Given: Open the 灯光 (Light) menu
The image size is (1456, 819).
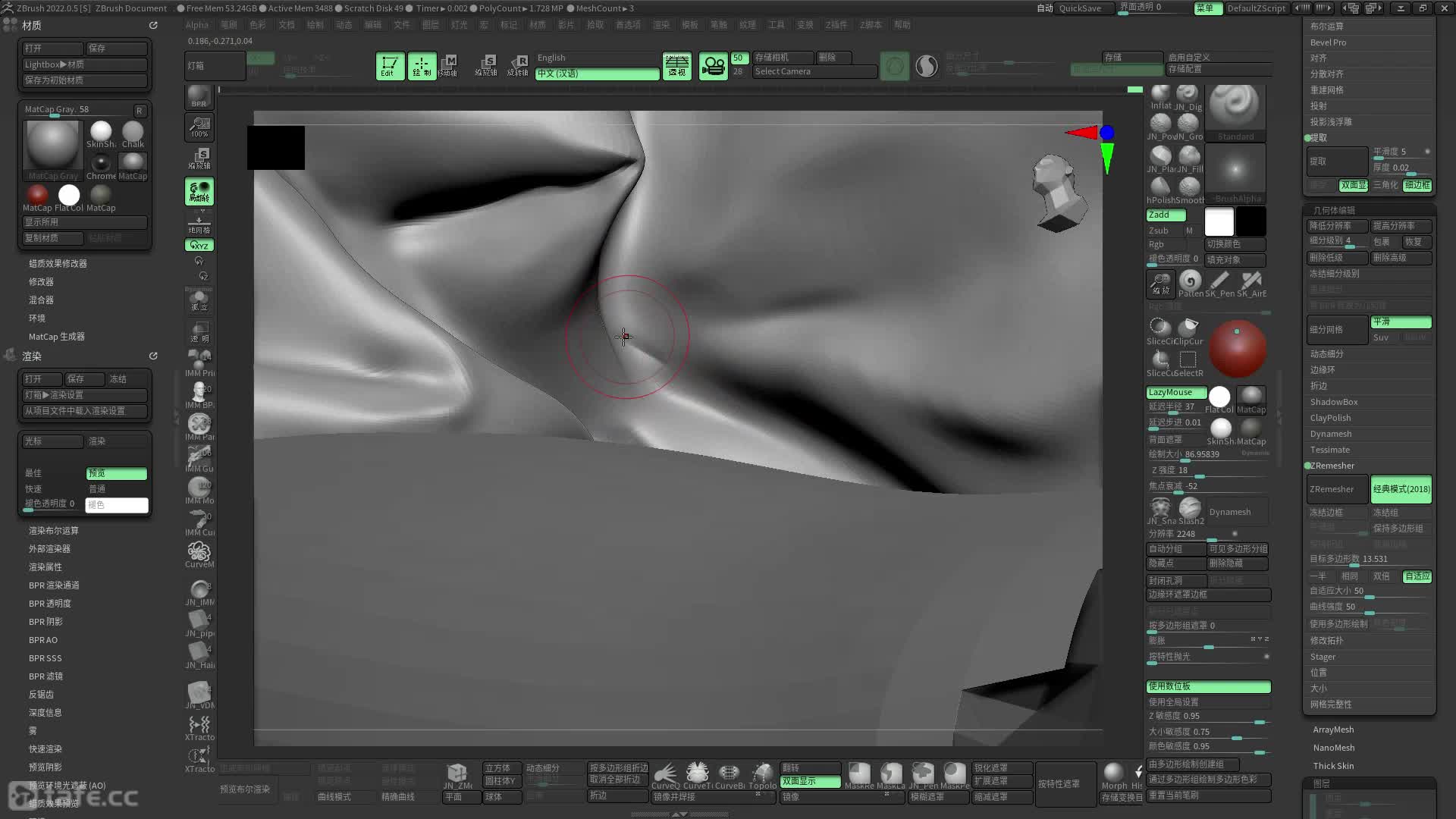Looking at the screenshot, I should pyautogui.click(x=459, y=25).
